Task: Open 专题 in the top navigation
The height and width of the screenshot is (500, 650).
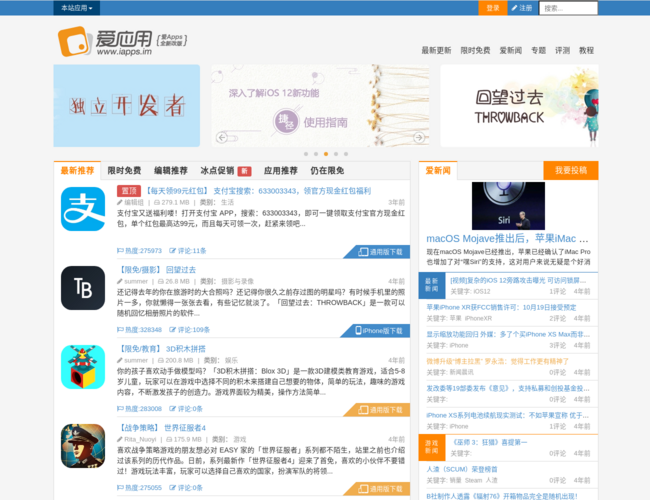Action: point(538,50)
